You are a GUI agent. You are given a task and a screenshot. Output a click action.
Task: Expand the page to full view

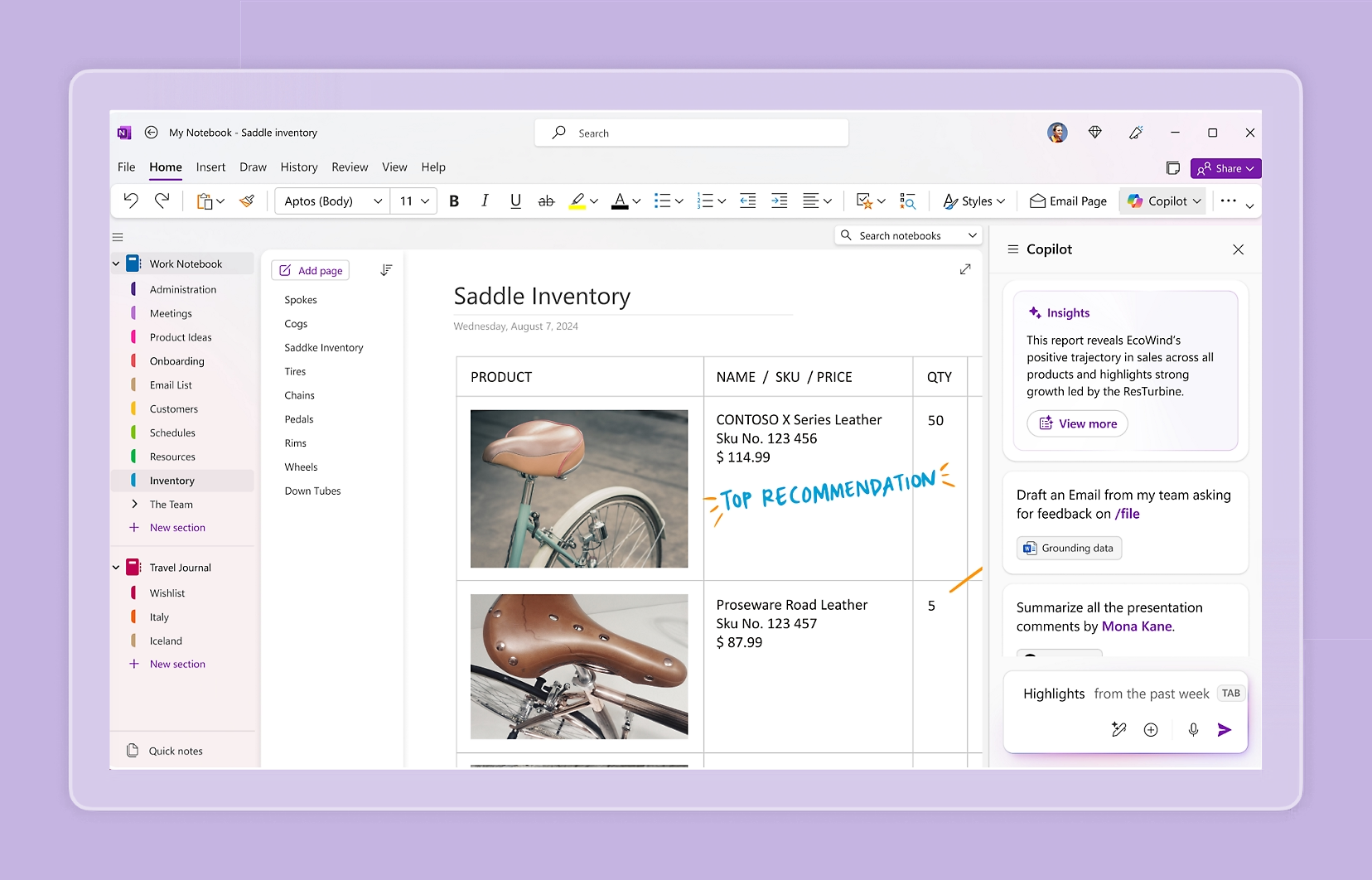tap(965, 269)
